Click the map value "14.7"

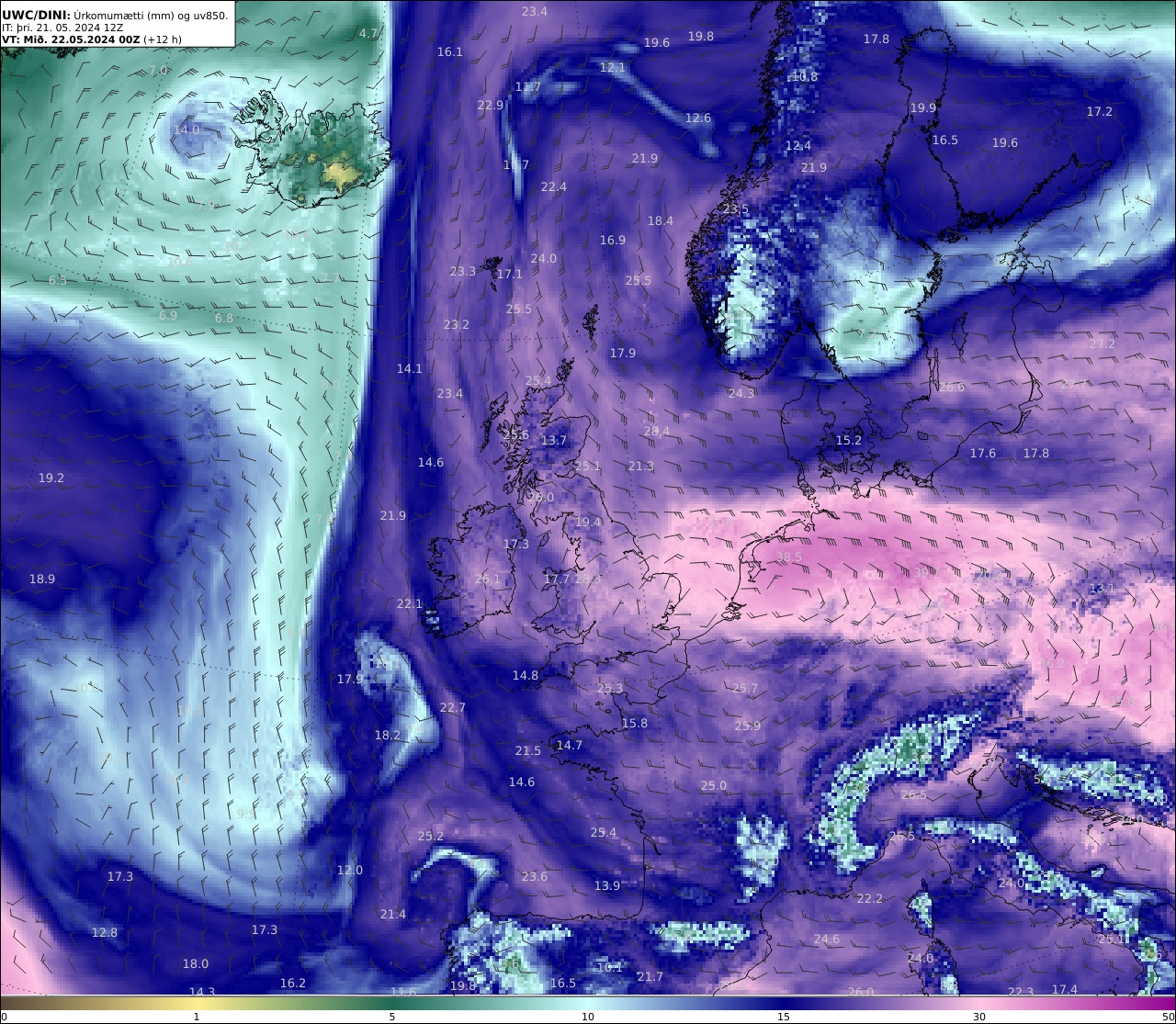[x=570, y=746]
